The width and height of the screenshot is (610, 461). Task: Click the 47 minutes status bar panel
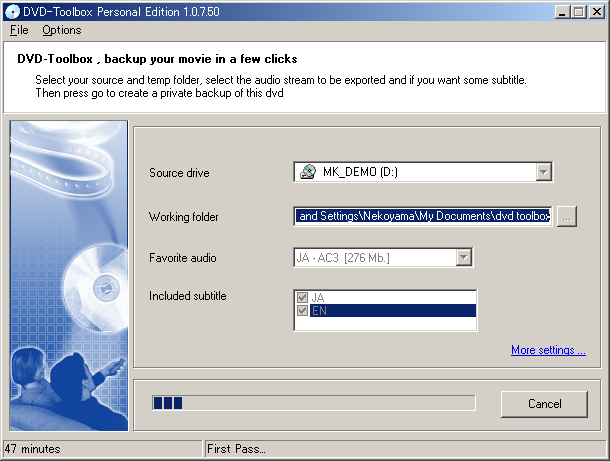pyautogui.click(x=100, y=449)
